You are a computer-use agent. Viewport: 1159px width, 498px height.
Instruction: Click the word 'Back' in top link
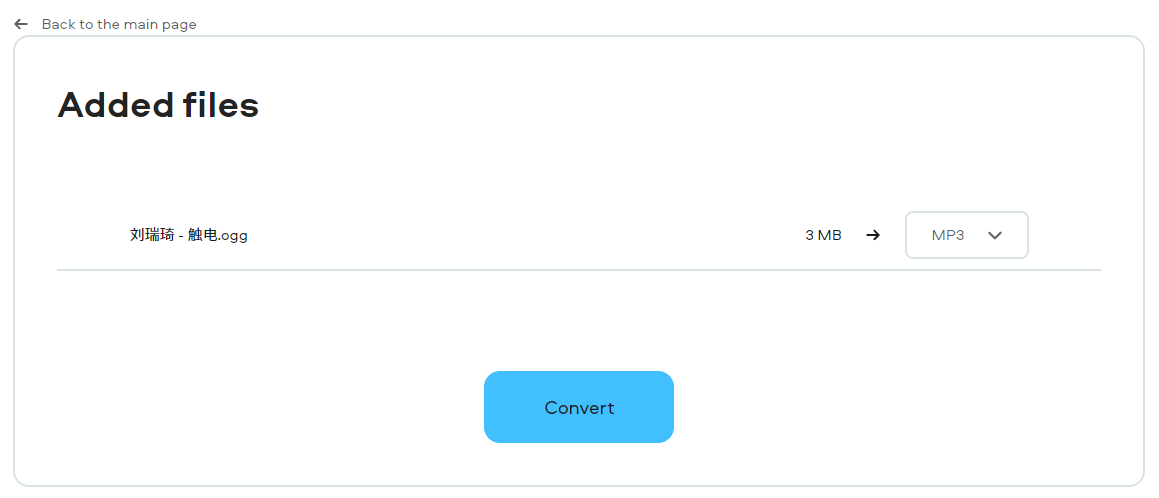point(58,24)
